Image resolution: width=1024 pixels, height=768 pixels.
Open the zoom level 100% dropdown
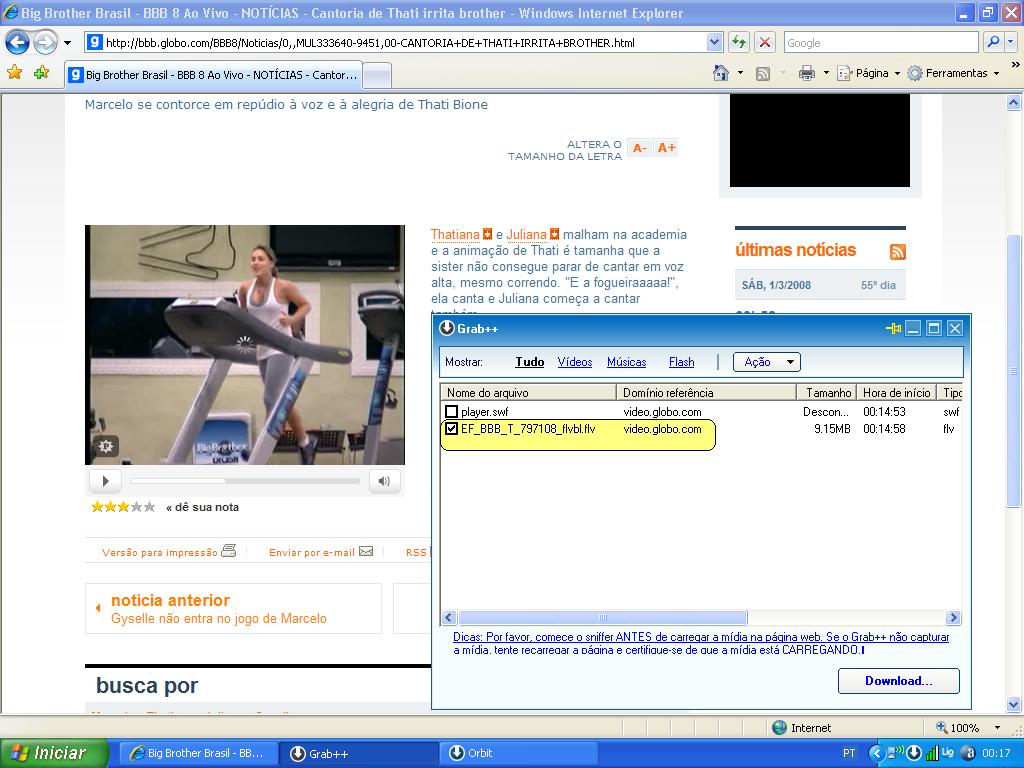point(997,728)
